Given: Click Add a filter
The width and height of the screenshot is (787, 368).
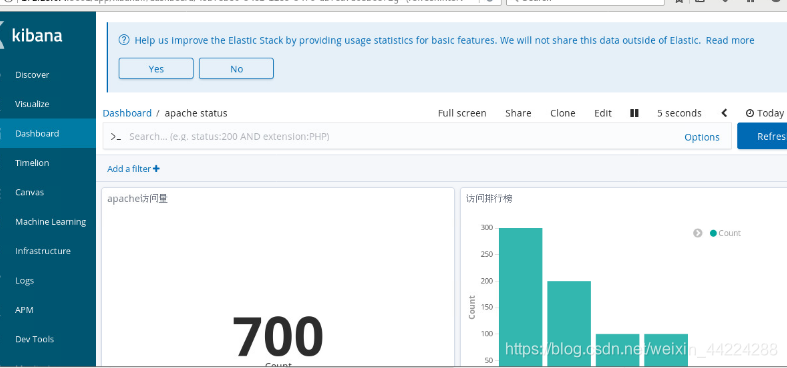Looking at the screenshot, I should pyautogui.click(x=134, y=169).
